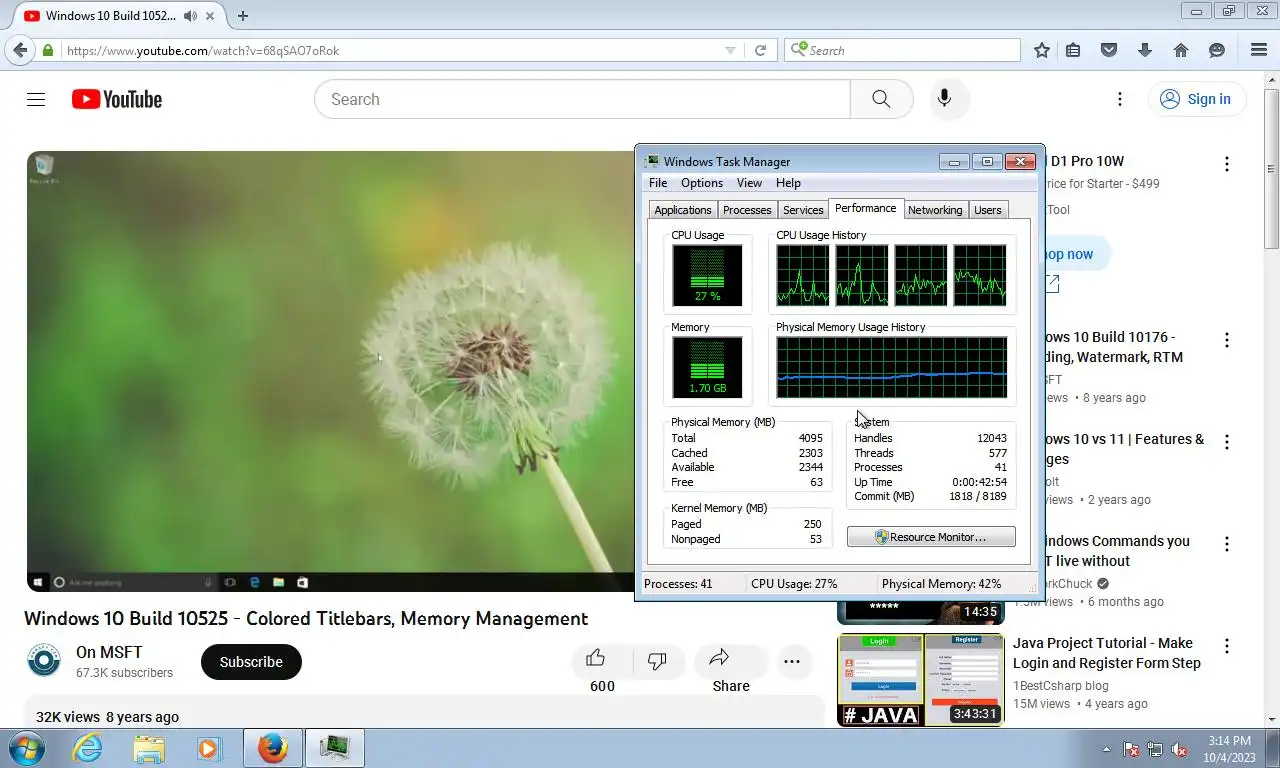This screenshot has width=1280, height=768.
Task: Open options for Windows 10 vs 11 video
Action: point(1227,442)
